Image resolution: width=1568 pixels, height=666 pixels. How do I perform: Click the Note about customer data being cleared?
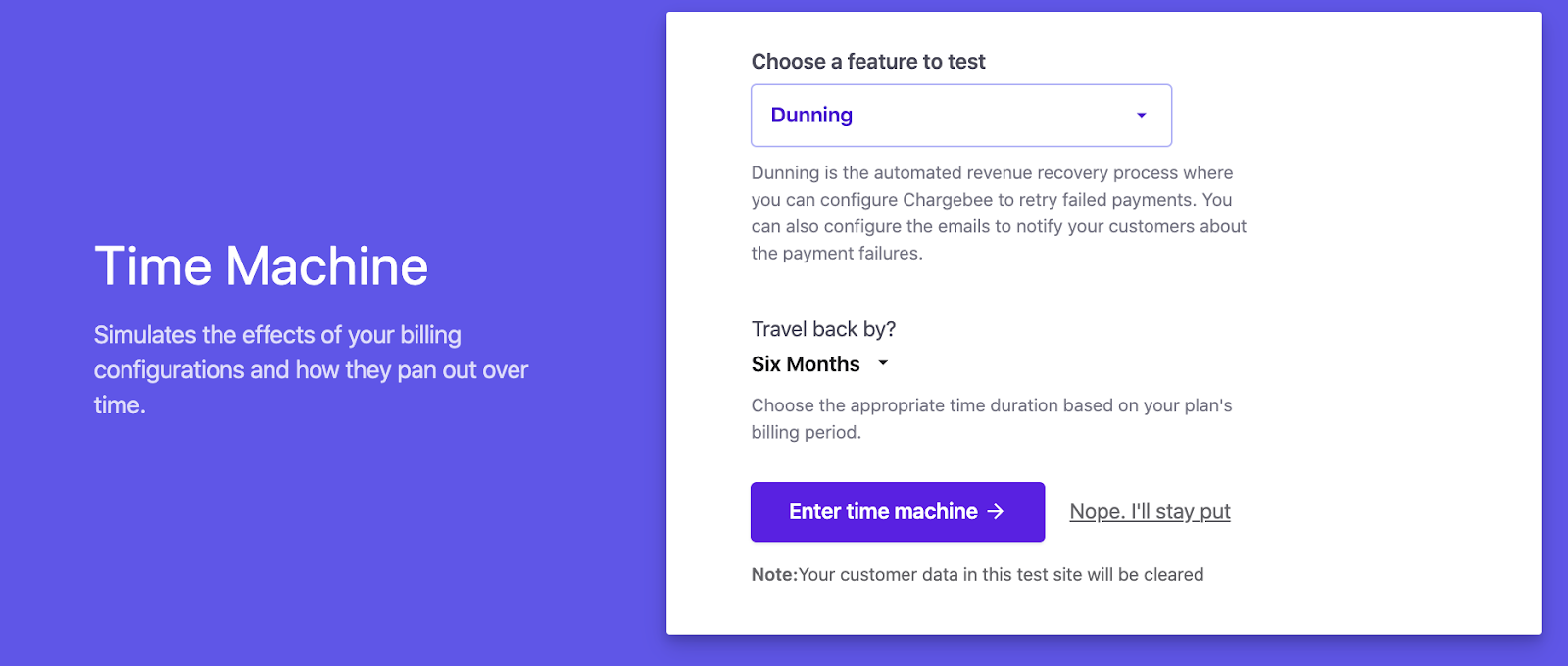click(977, 574)
